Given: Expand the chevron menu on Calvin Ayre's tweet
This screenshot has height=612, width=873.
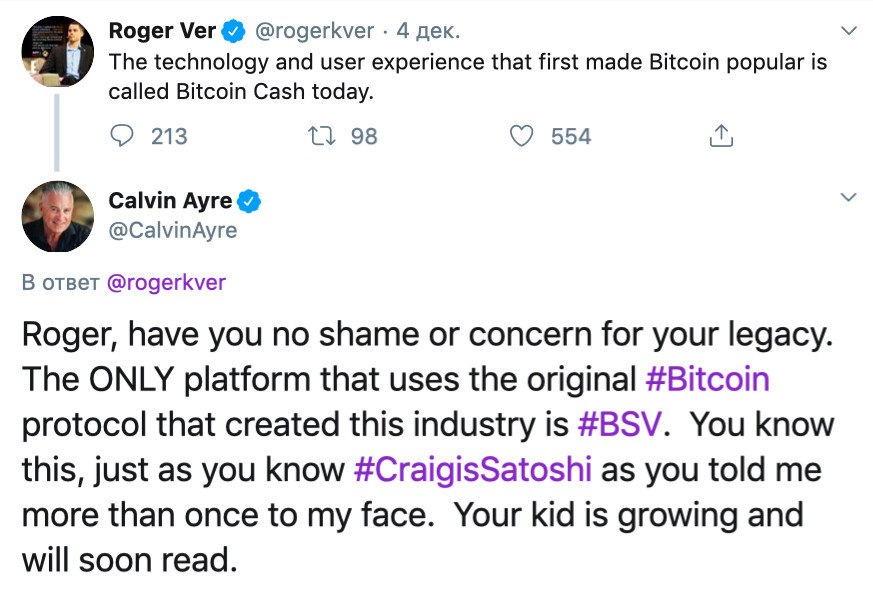Looking at the screenshot, I should pyautogui.click(x=849, y=197).
